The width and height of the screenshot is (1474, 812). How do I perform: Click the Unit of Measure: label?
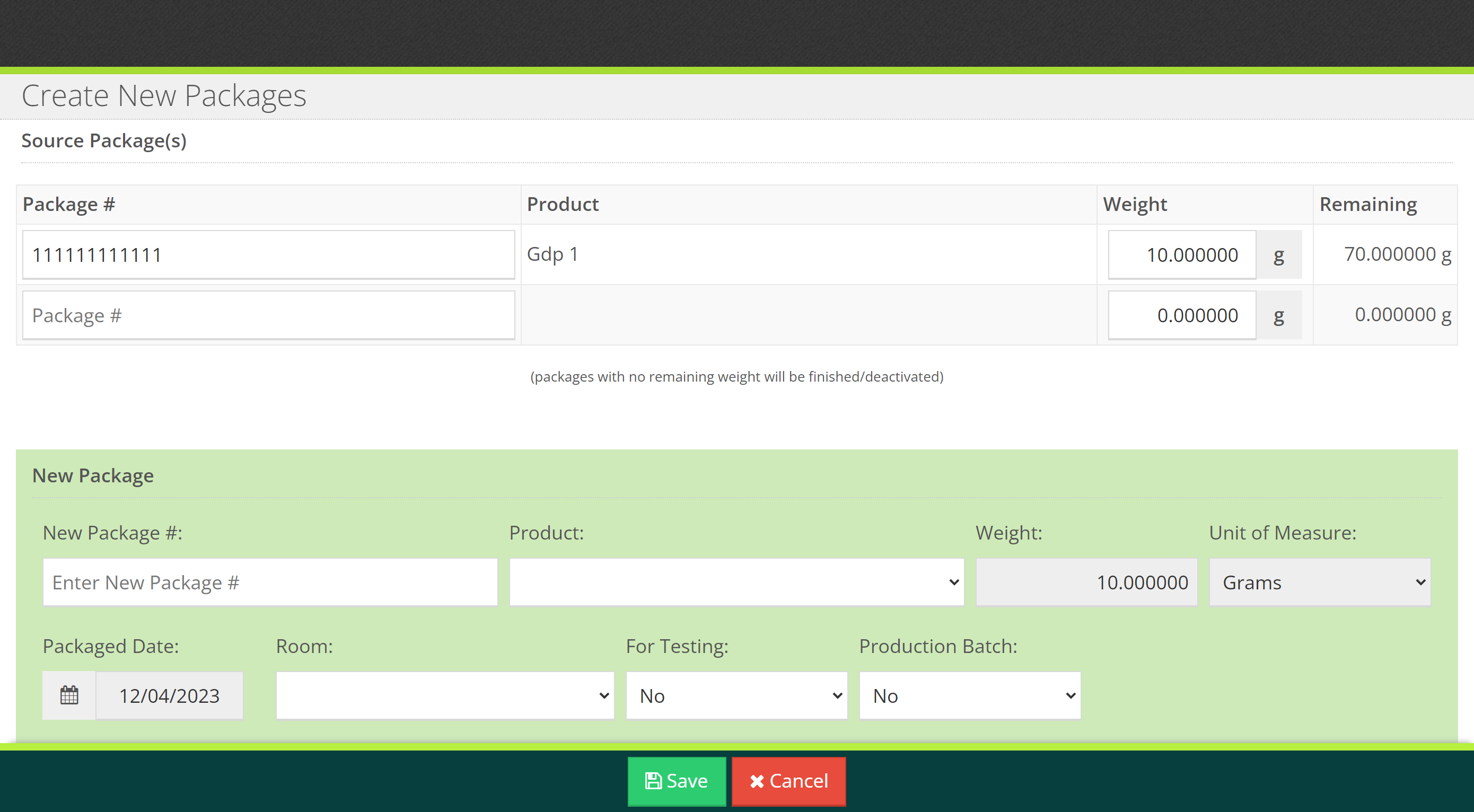click(1282, 533)
